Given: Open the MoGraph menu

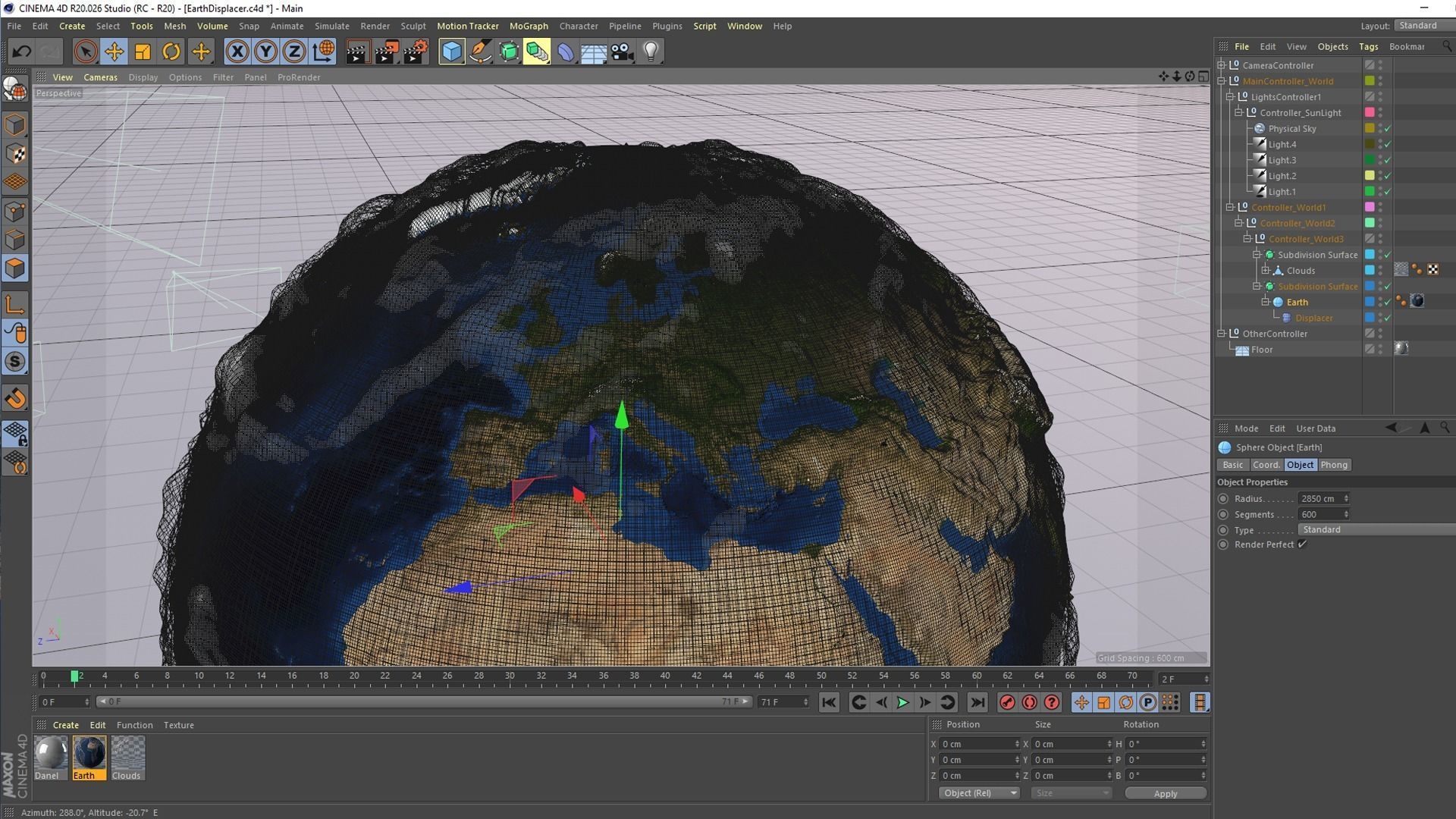Looking at the screenshot, I should click(x=528, y=26).
